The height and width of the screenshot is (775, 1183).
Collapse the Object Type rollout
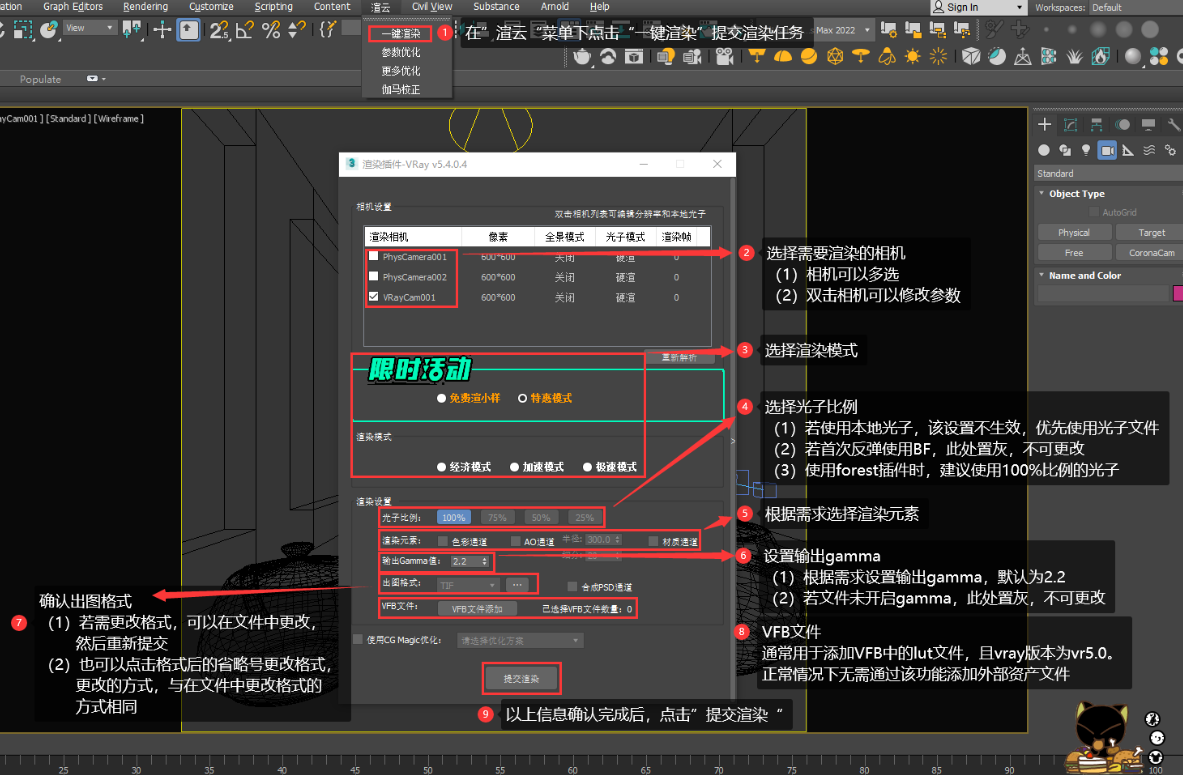click(1075, 194)
